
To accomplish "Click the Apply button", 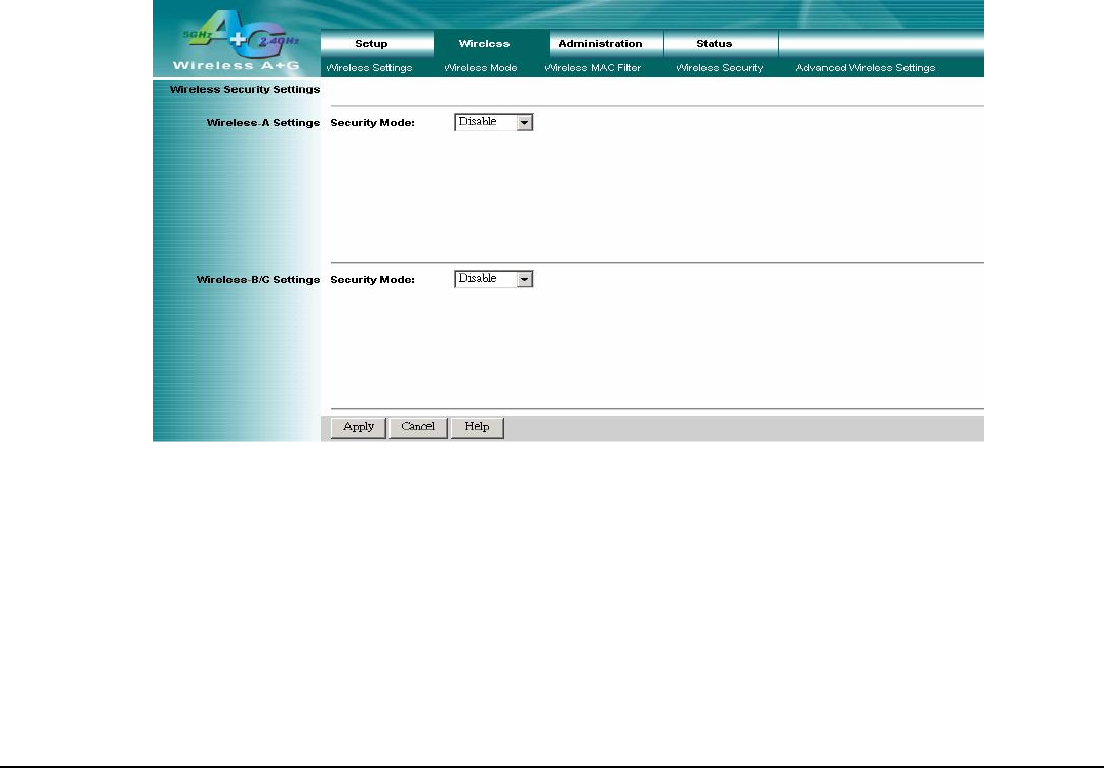I will pyautogui.click(x=358, y=427).
